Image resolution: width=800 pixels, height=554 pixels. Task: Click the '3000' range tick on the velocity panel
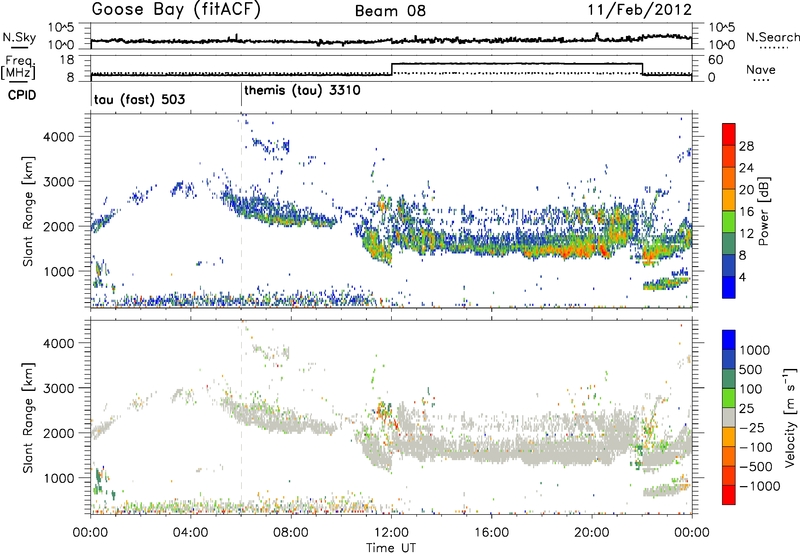(x=58, y=388)
